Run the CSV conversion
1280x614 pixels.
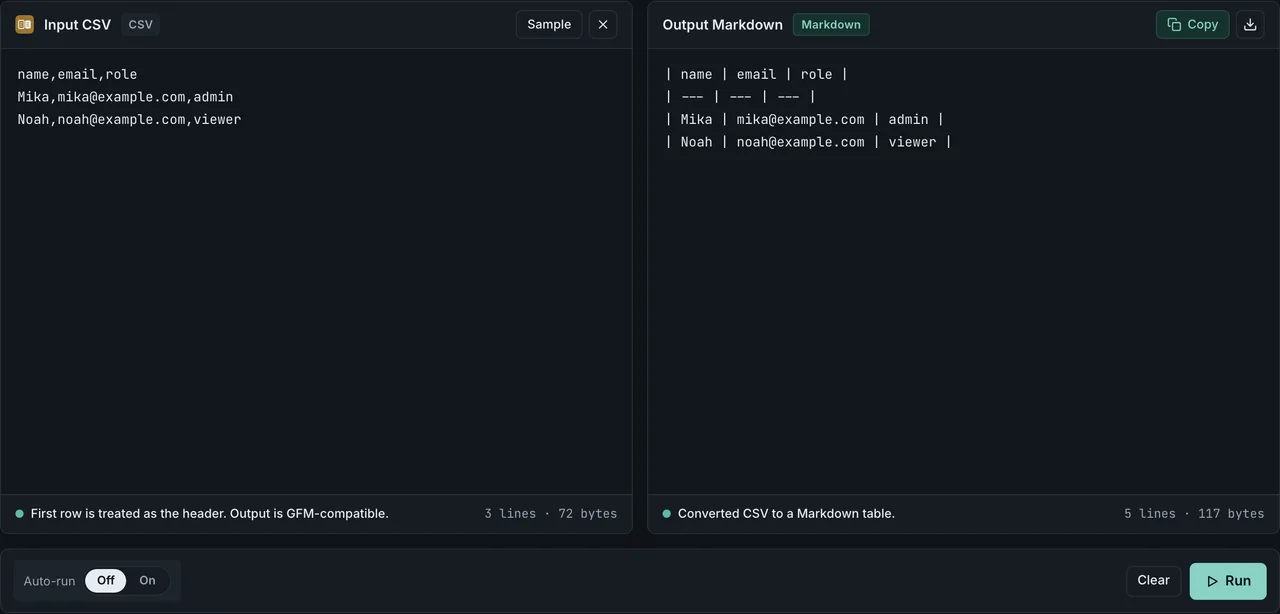coord(1228,581)
